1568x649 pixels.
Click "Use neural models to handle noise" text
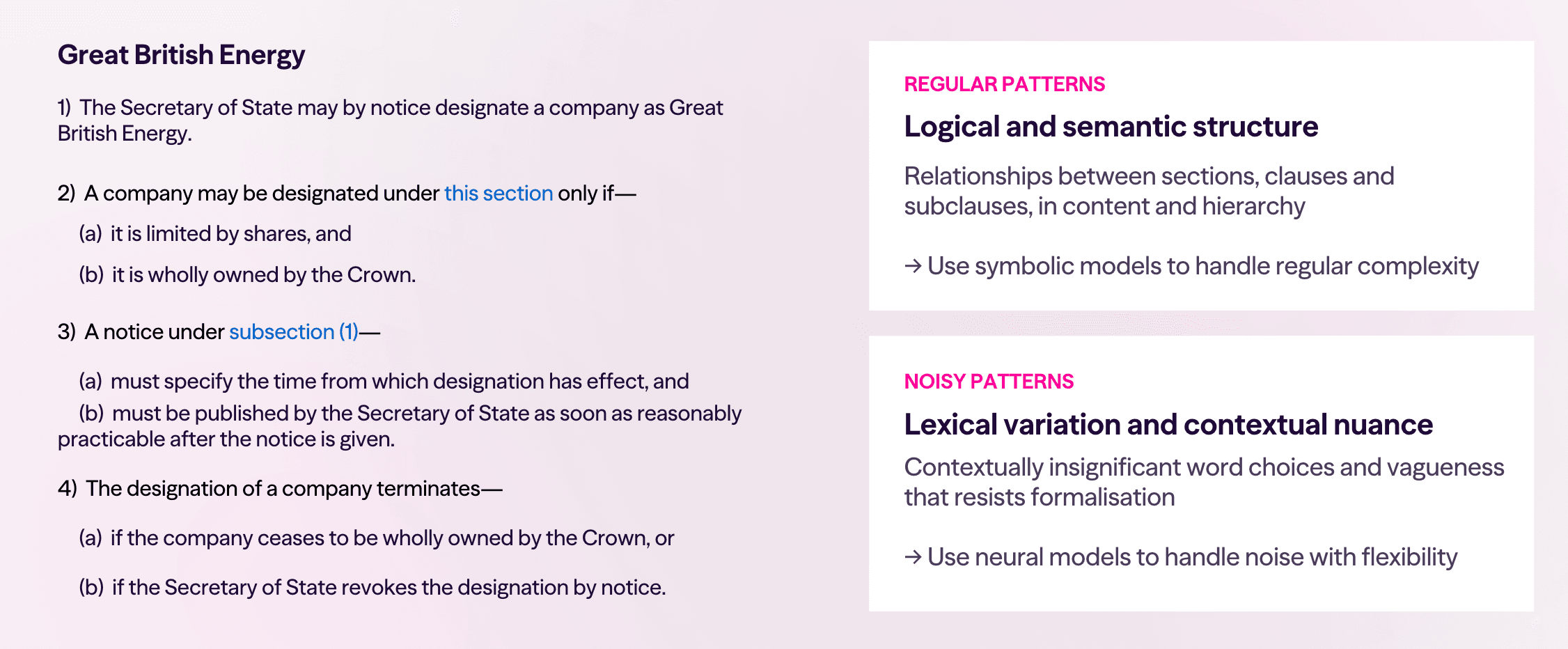click(x=1192, y=557)
